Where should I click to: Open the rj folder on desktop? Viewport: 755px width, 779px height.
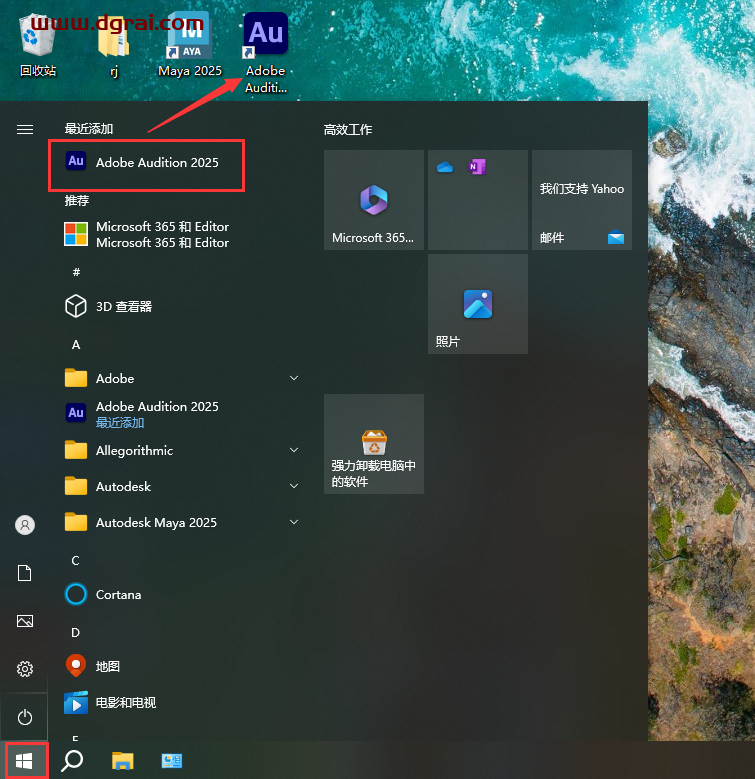[114, 48]
